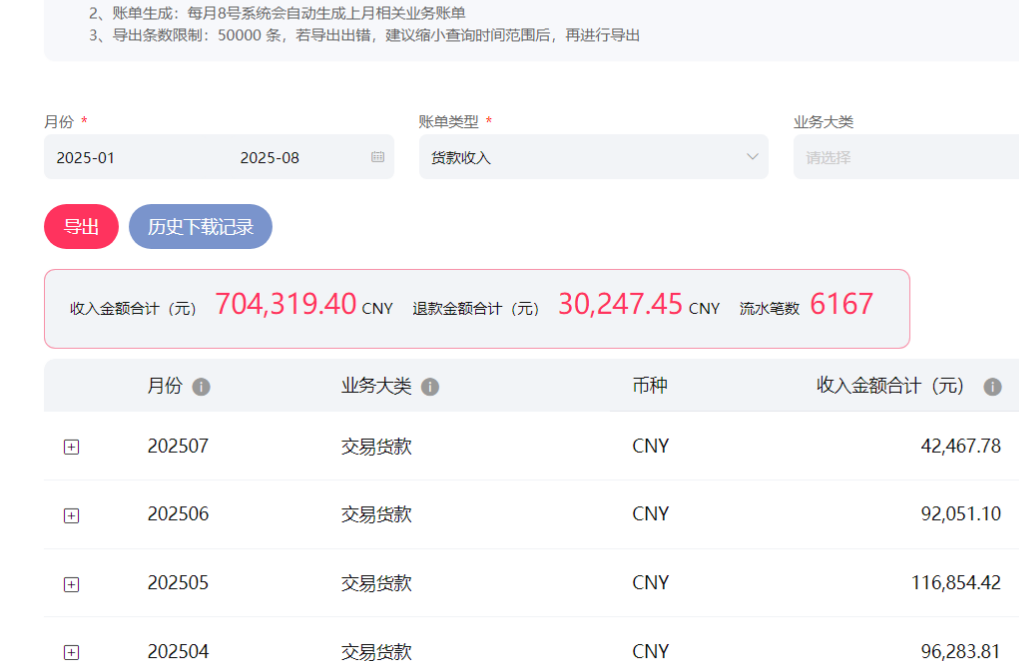Expand the 202507 row details
The height and width of the screenshot is (661, 1019).
pos(71,447)
